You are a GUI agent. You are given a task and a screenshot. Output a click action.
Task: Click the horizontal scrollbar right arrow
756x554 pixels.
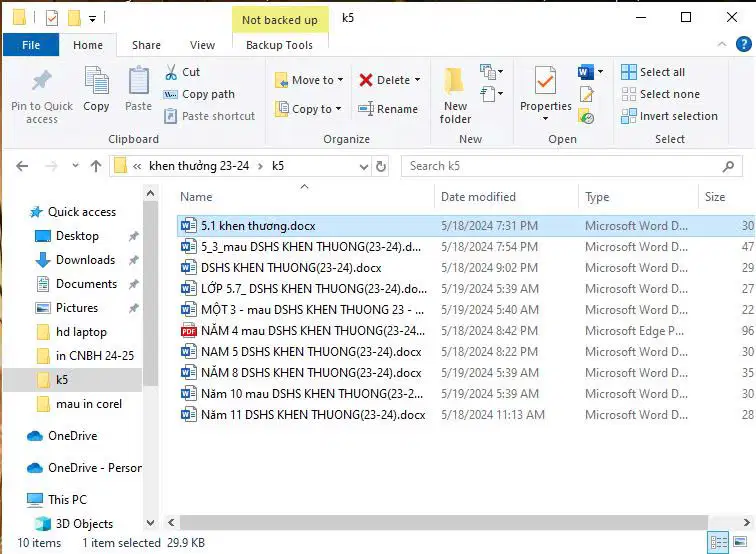746,522
